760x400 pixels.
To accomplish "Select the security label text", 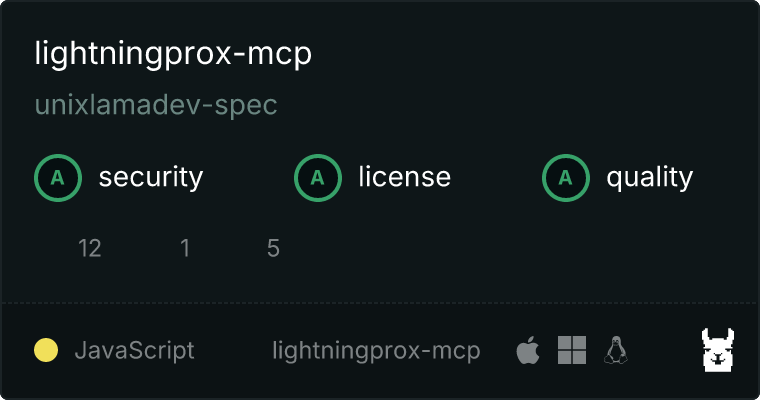I will coord(151,177).
